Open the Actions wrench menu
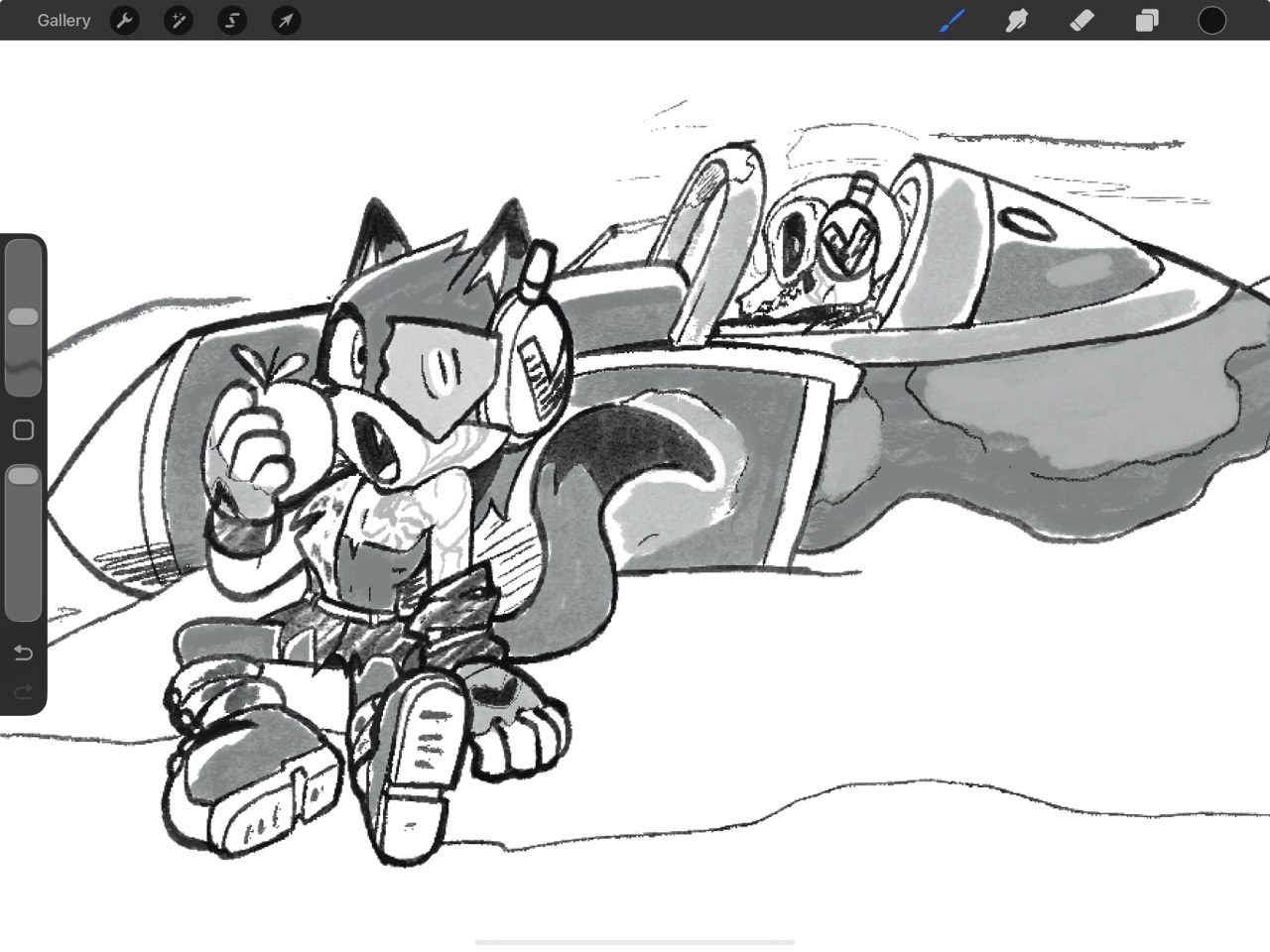The width and height of the screenshot is (1270, 952). [x=124, y=20]
